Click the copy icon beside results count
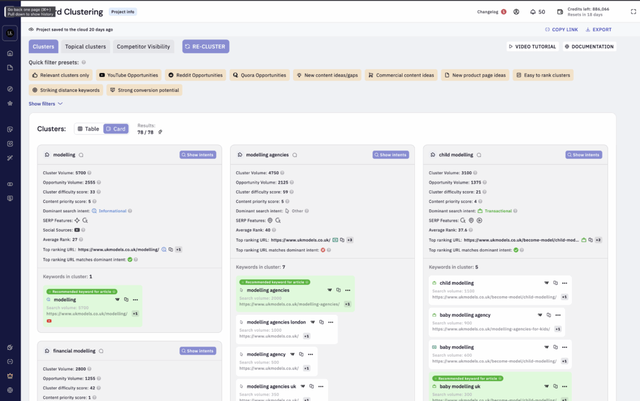640x401 pixels. click(x=160, y=132)
